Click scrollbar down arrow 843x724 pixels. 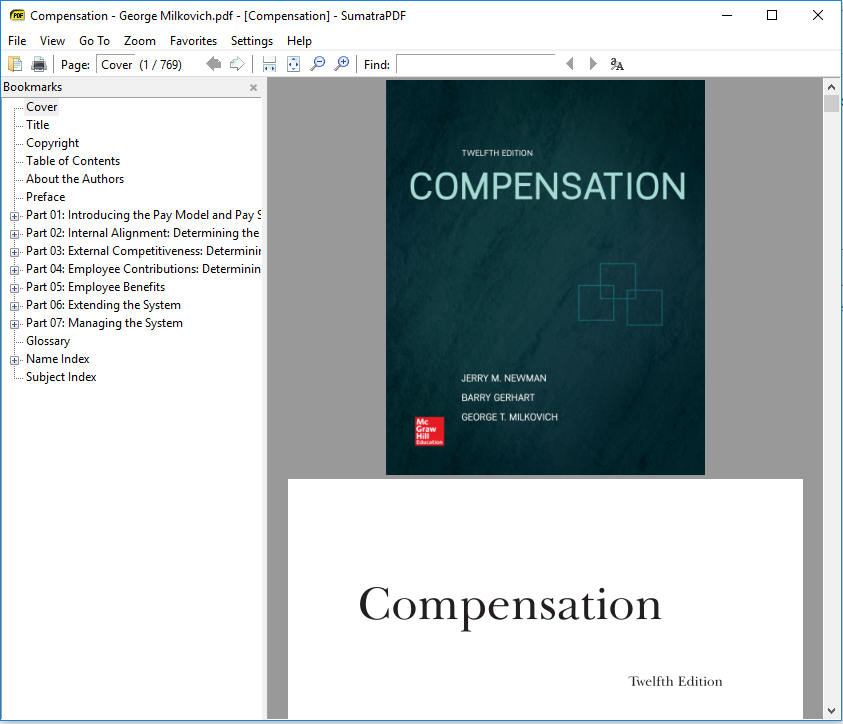(x=831, y=711)
